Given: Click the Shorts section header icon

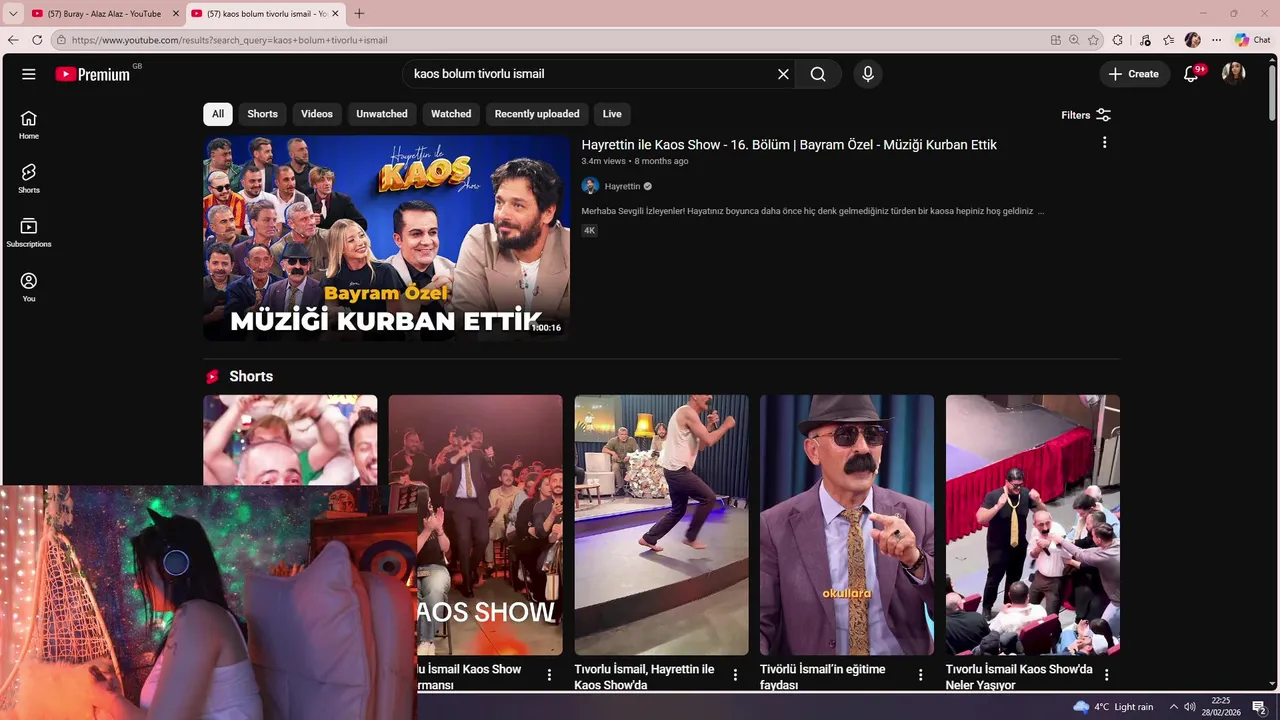Looking at the screenshot, I should point(212,377).
